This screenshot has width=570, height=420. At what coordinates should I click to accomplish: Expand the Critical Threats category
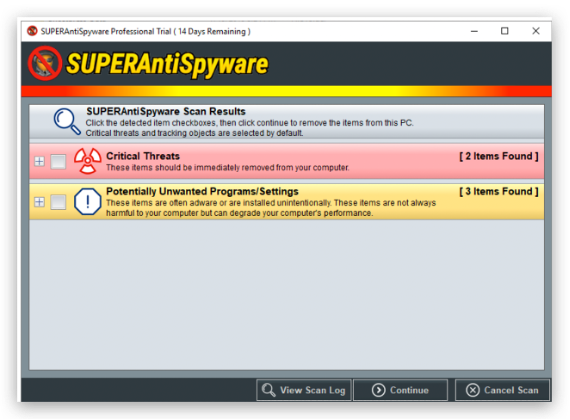pos(39,161)
